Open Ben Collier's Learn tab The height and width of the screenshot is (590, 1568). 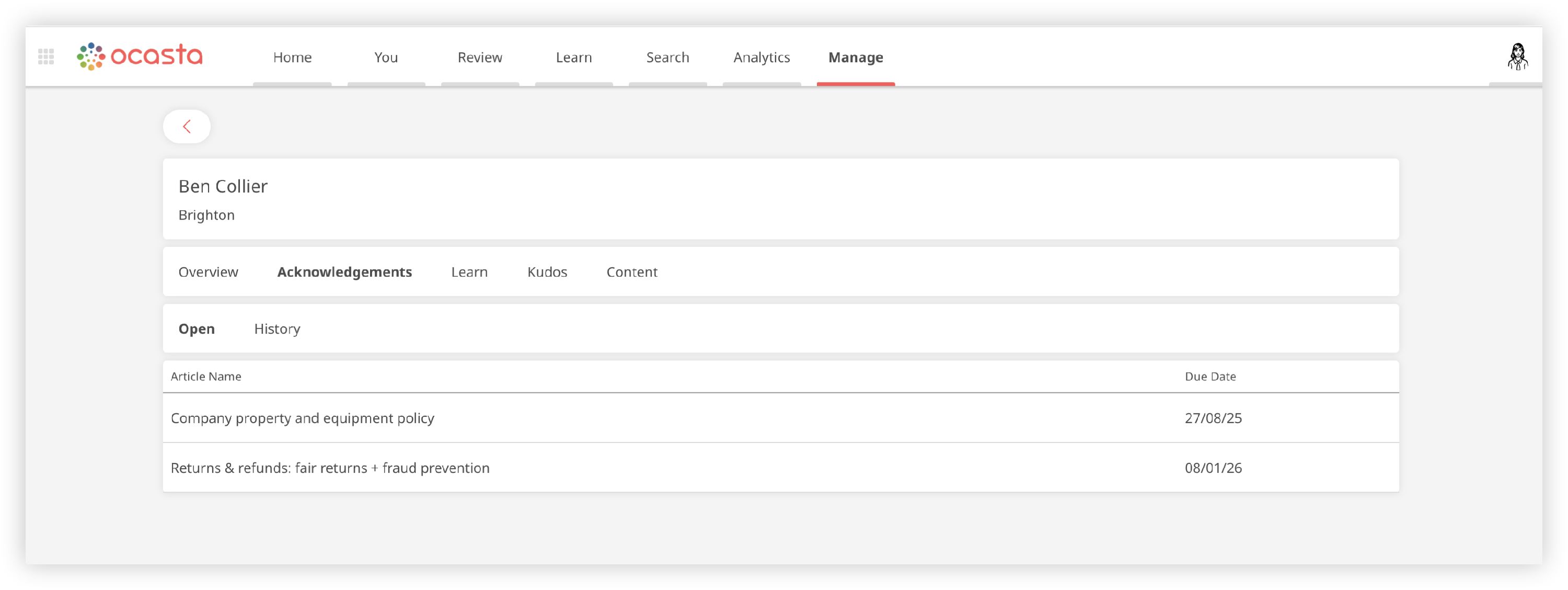click(x=469, y=271)
